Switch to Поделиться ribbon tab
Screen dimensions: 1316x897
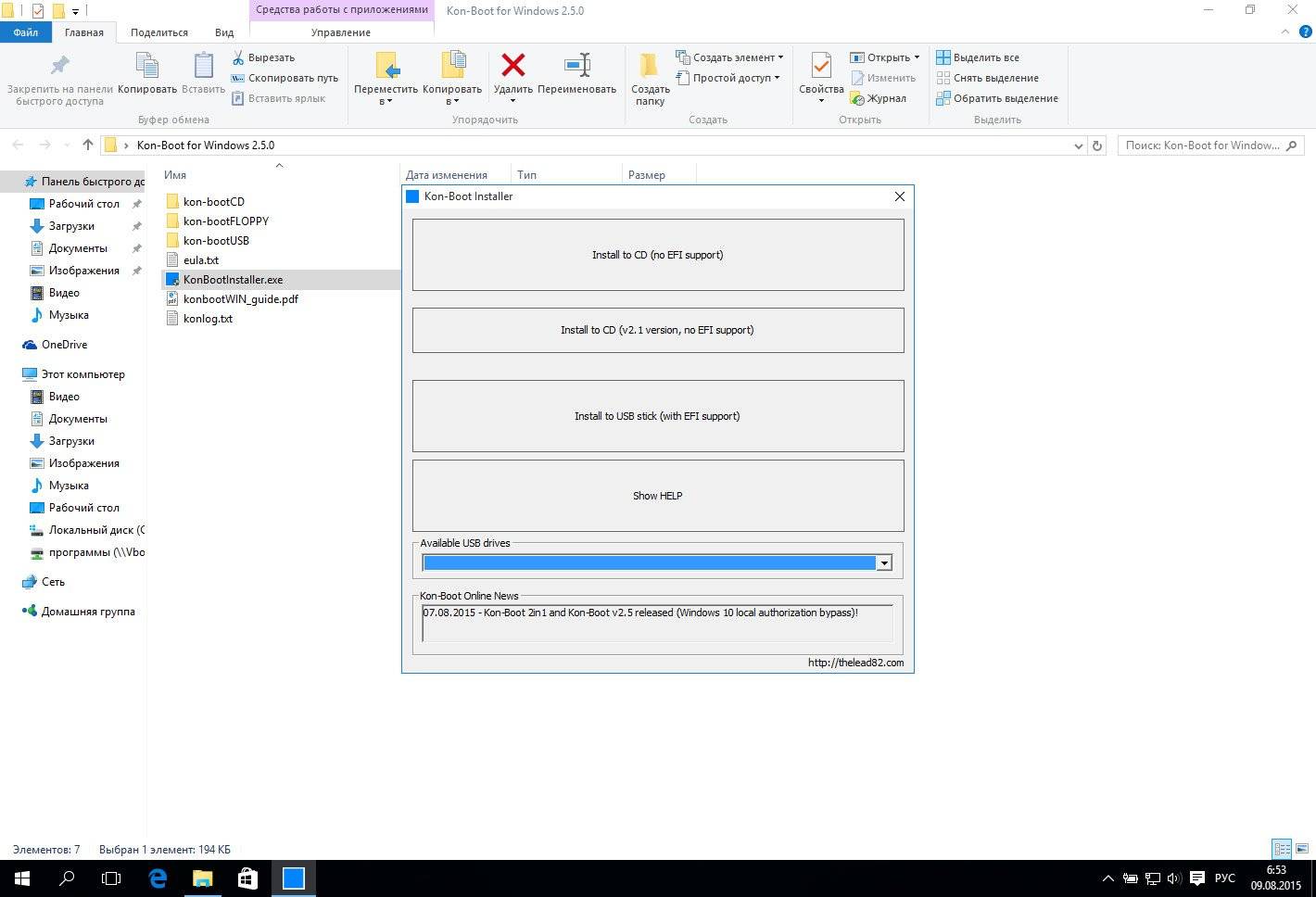[159, 32]
